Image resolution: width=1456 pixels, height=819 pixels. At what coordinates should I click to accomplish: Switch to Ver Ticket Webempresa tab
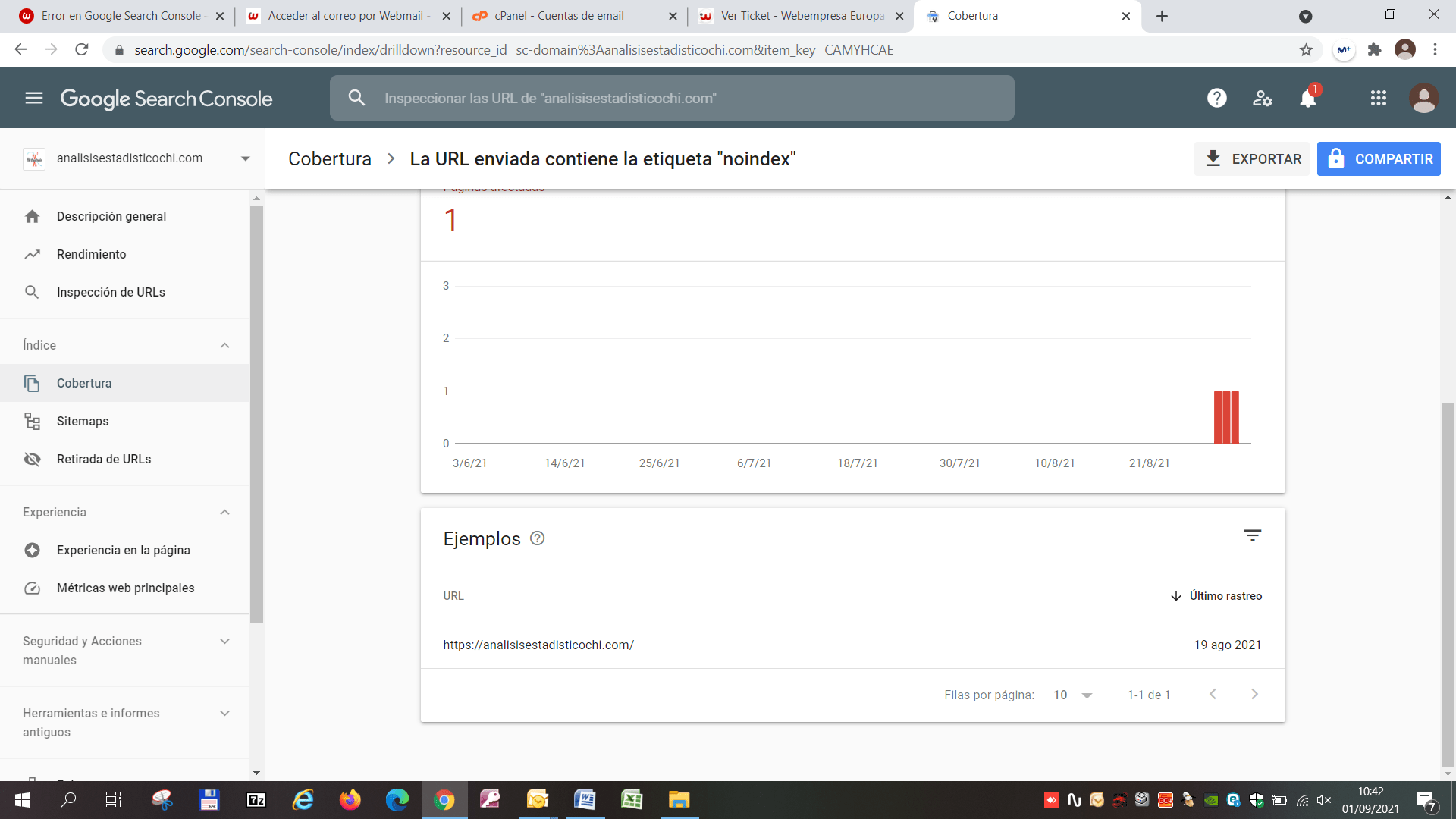pyautogui.click(x=802, y=16)
